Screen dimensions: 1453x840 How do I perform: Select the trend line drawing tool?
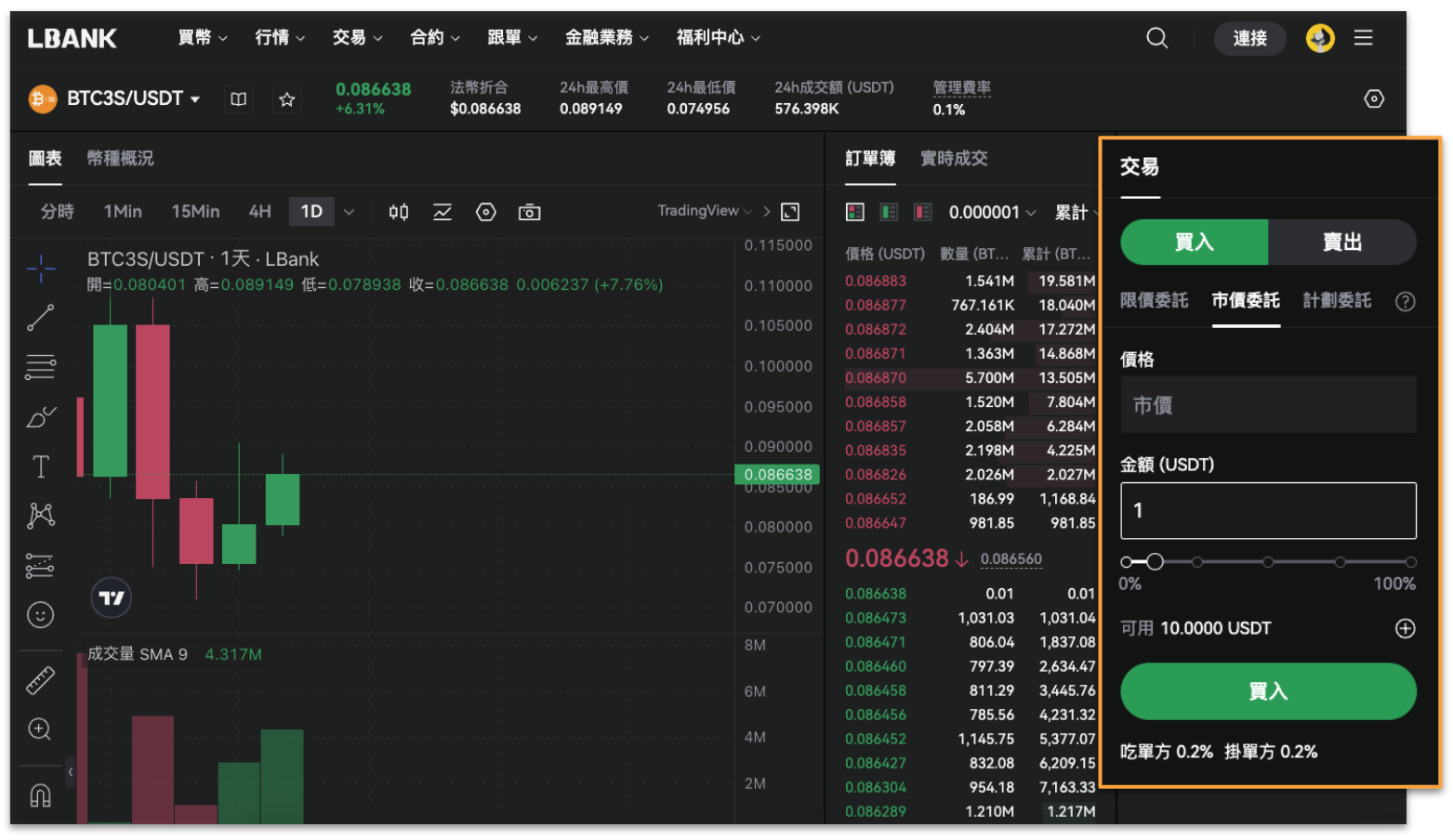[41, 318]
